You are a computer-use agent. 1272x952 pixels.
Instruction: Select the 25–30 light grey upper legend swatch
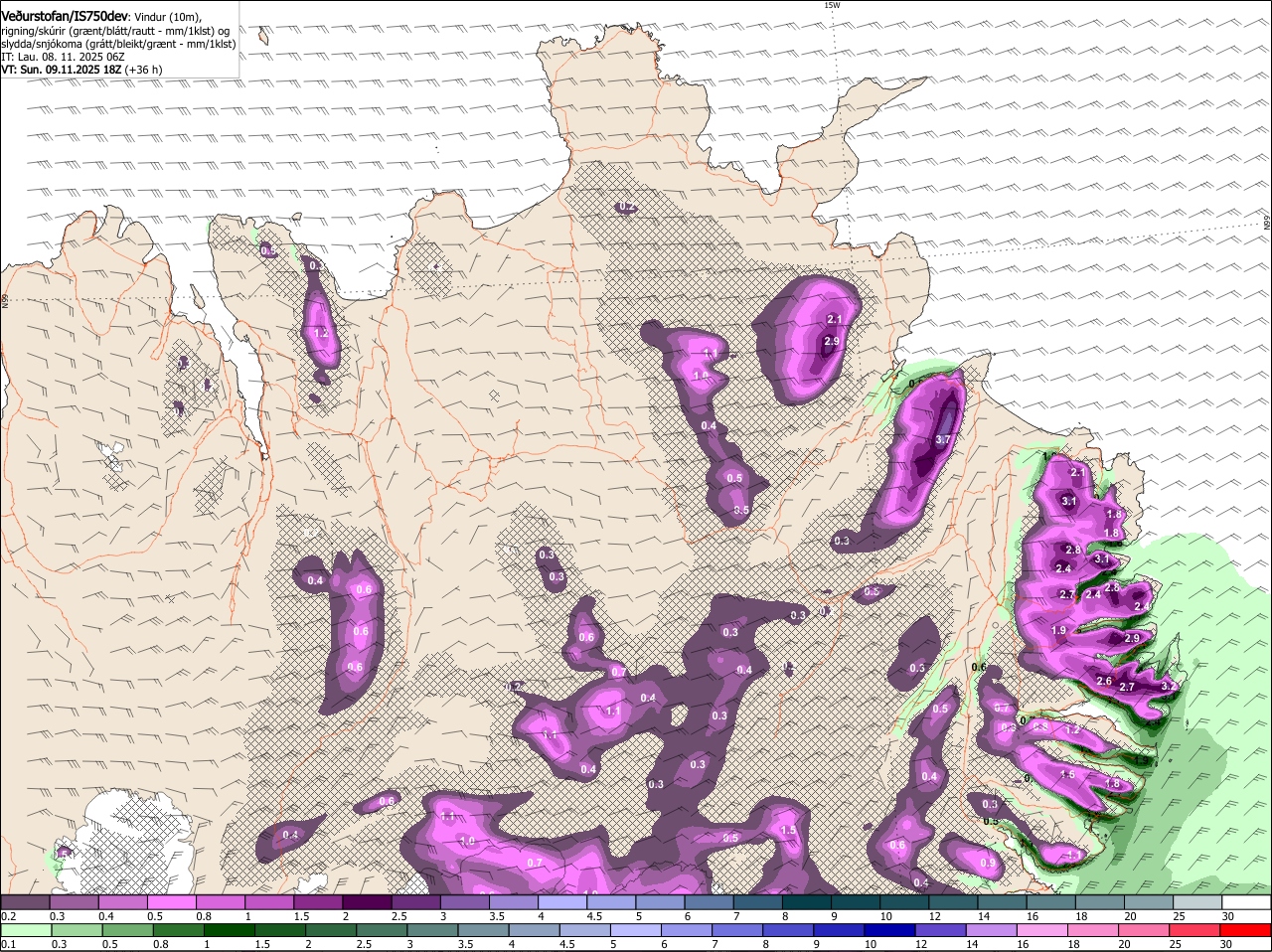[1199, 902]
